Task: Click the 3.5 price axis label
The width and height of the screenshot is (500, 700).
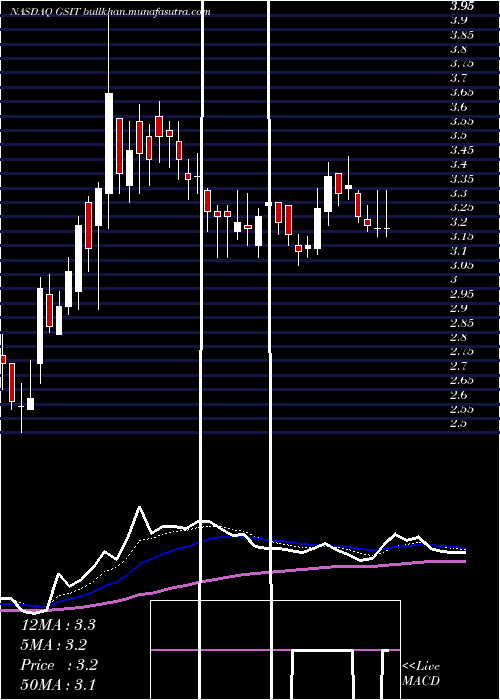Action: click(459, 135)
